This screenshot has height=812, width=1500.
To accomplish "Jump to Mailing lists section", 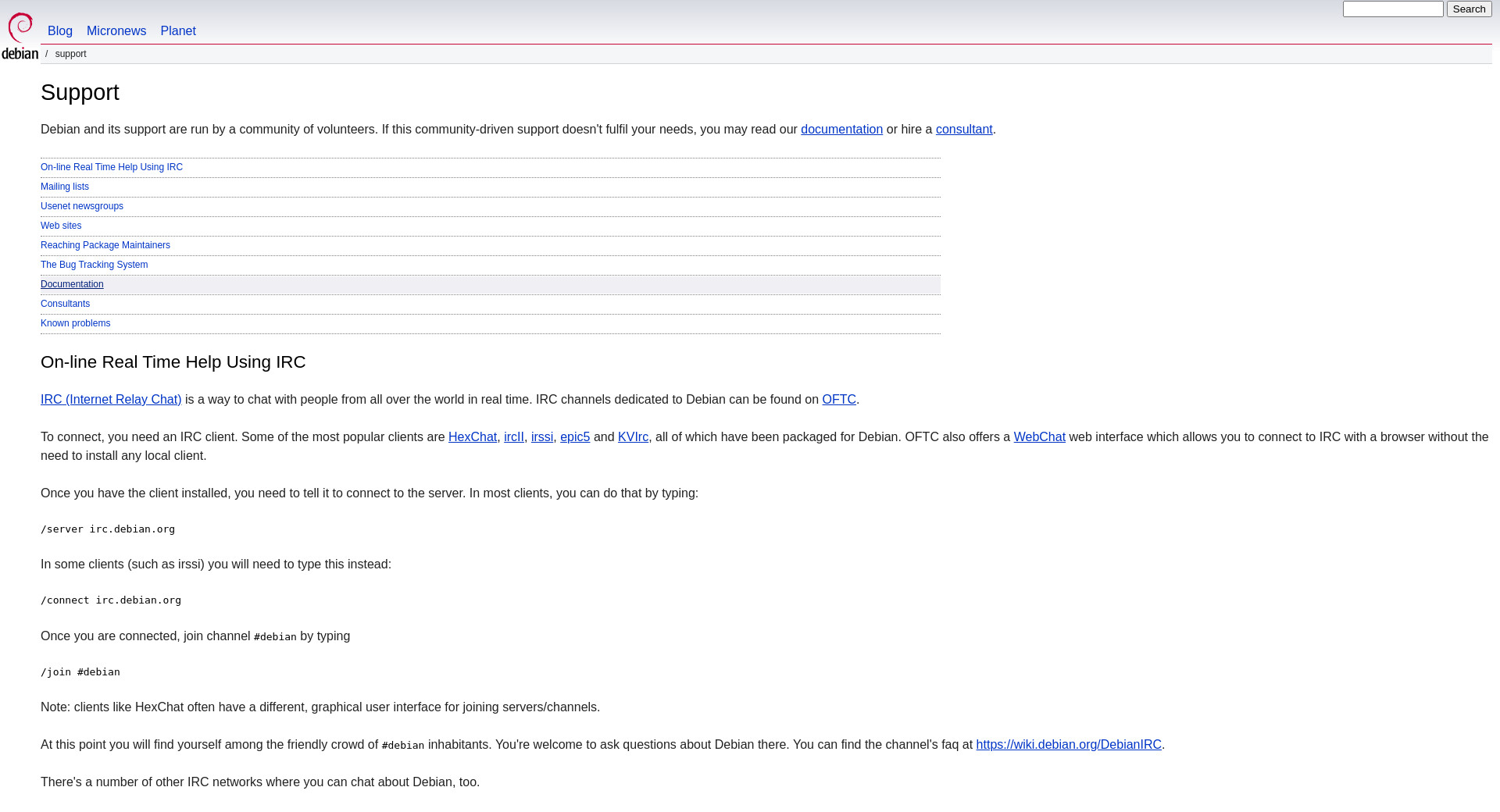I will 65,187.
